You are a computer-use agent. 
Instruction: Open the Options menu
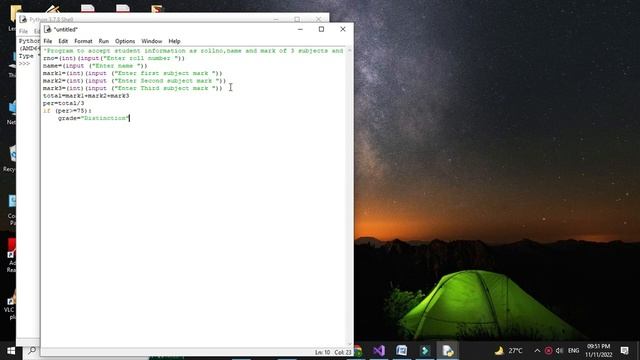[125, 41]
